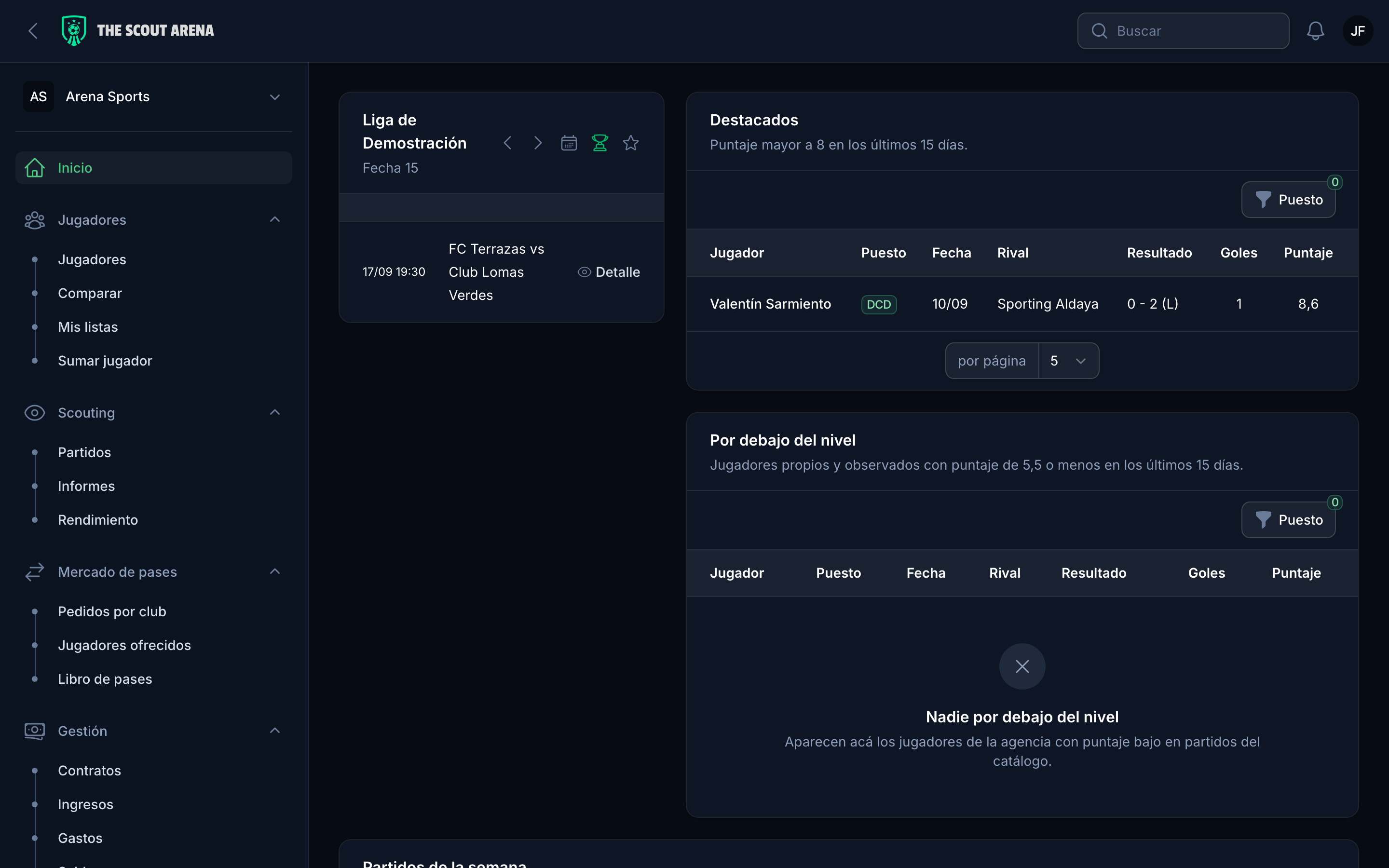Toggle the green trophy icon

[600, 143]
